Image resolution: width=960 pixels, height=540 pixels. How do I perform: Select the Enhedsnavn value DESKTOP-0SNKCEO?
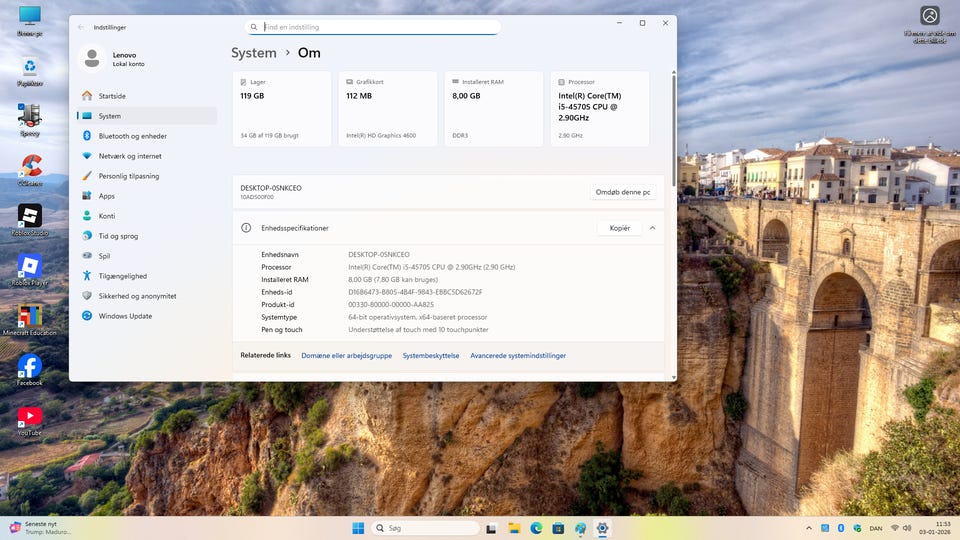point(379,255)
